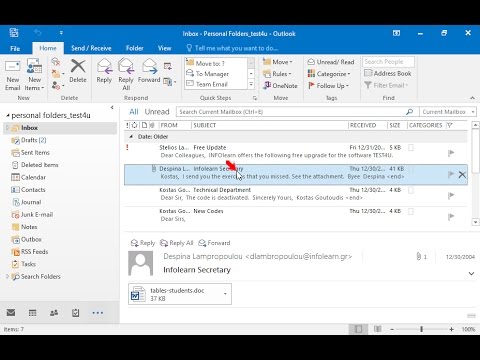Open the Rules dropdown
Viewport: 480px width, 360px height.
coord(277,74)
